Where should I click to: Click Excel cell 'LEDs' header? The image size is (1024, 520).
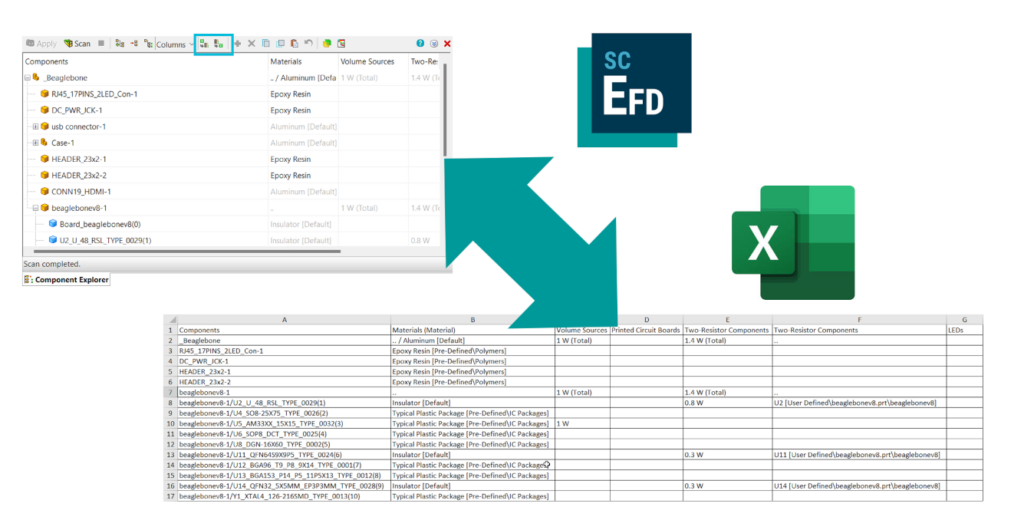(964, 331)
